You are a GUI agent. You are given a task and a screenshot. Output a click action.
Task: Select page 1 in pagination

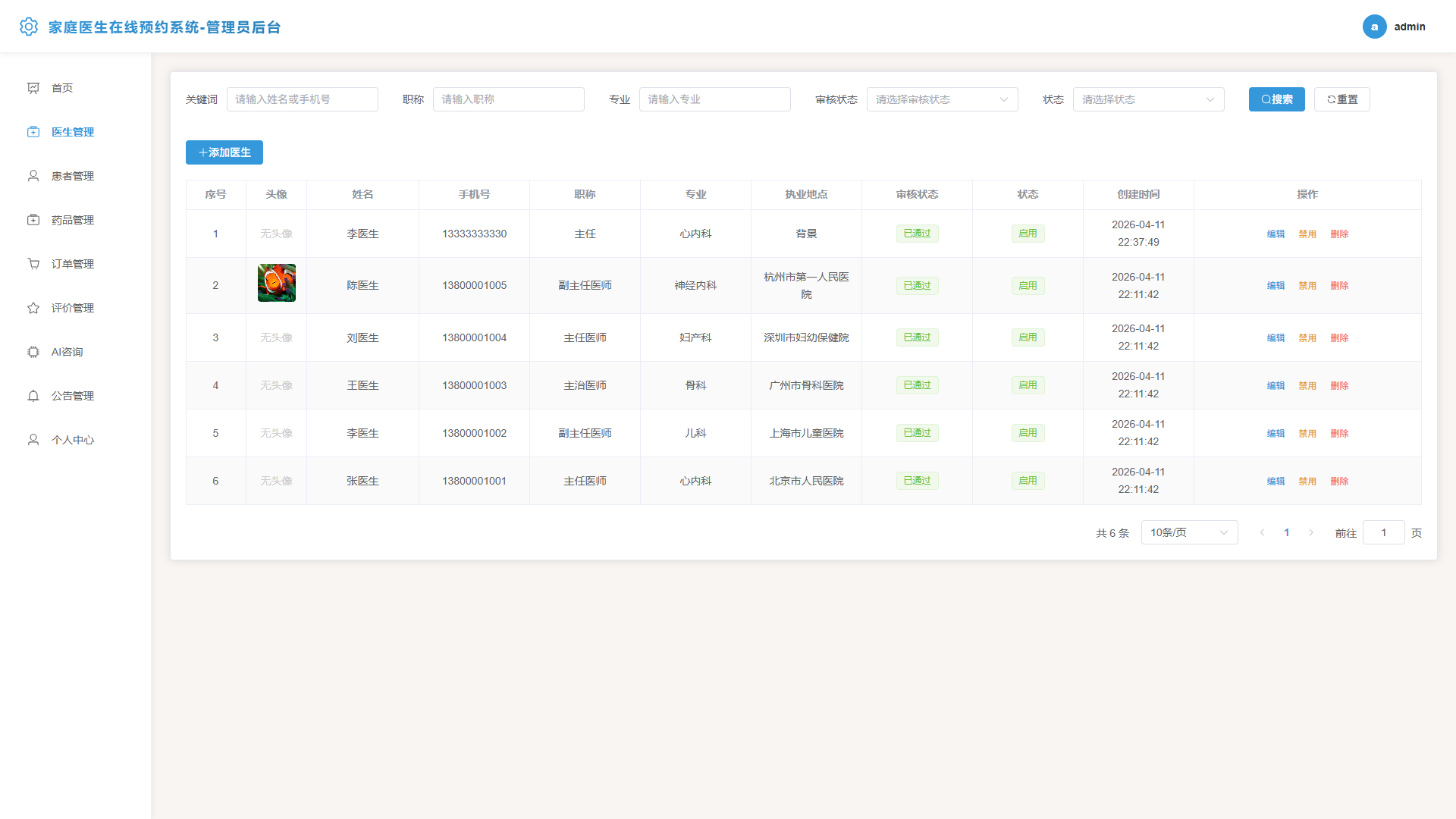(x=1287, y=532)
